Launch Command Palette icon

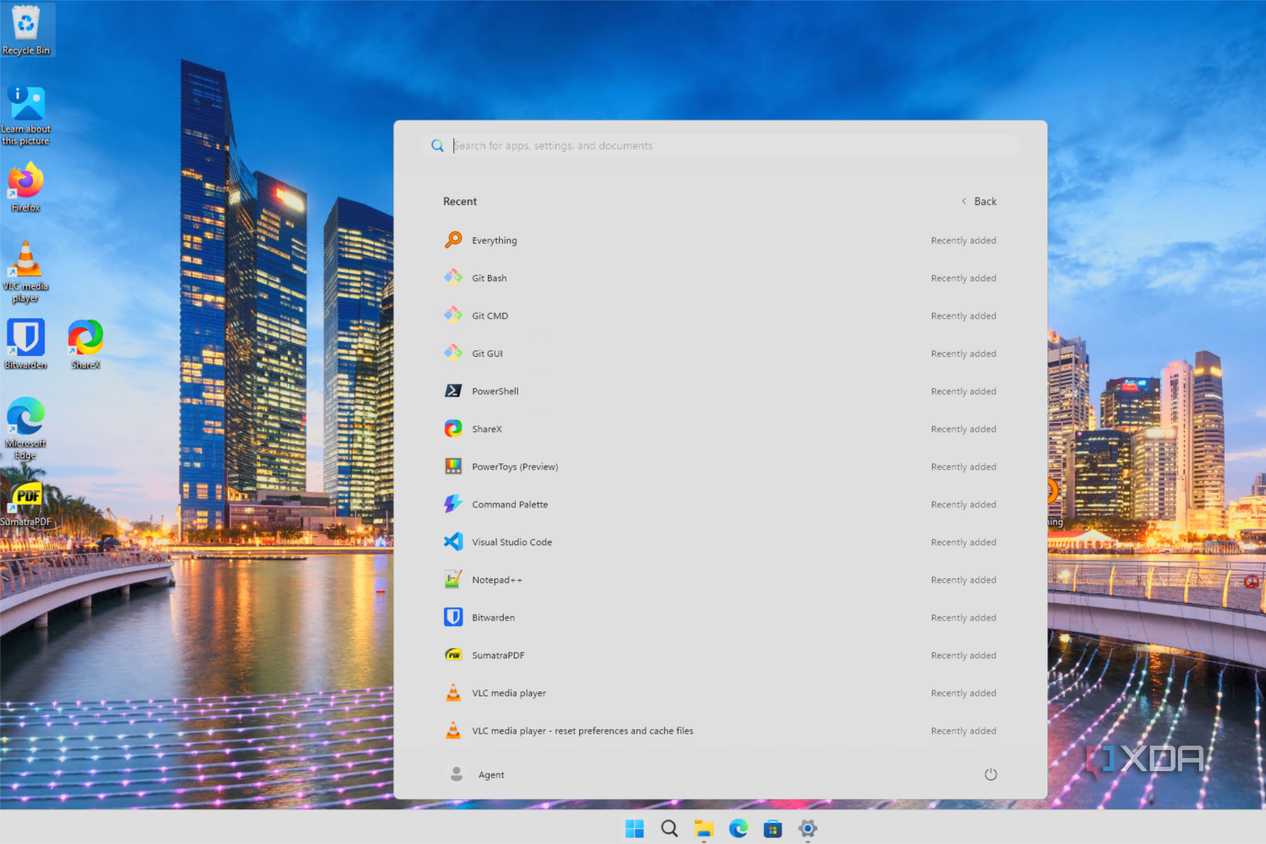pyautogui.click(x=453, y=504)
